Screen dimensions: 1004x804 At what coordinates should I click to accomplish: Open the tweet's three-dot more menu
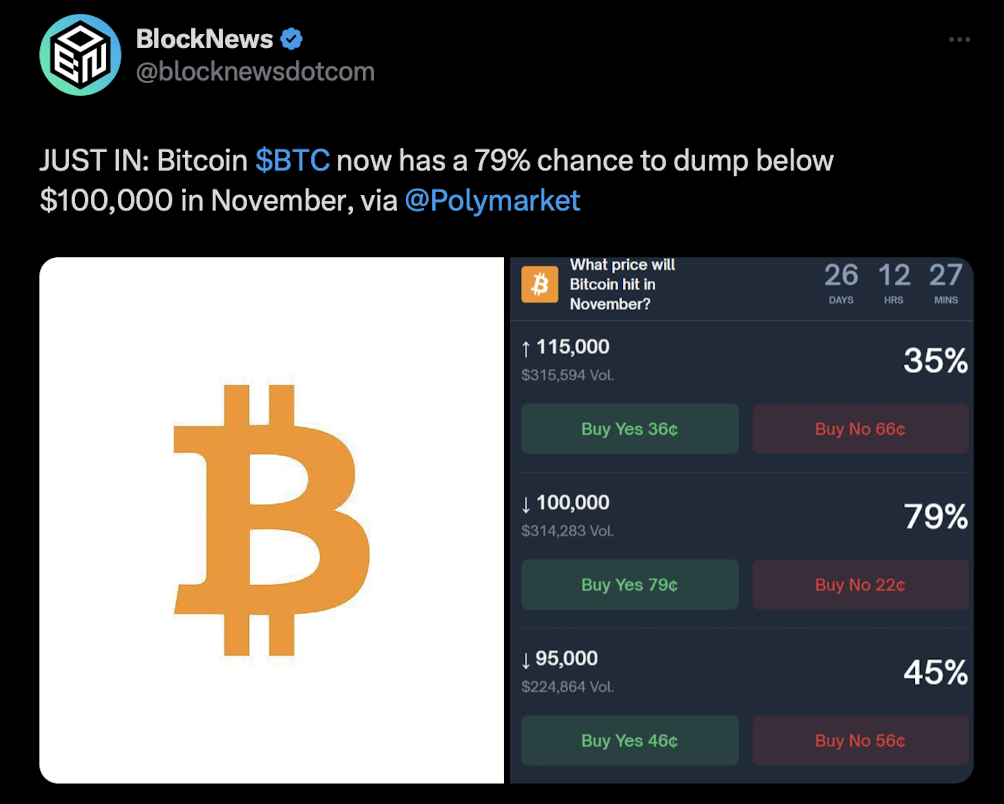click(959, 39)
